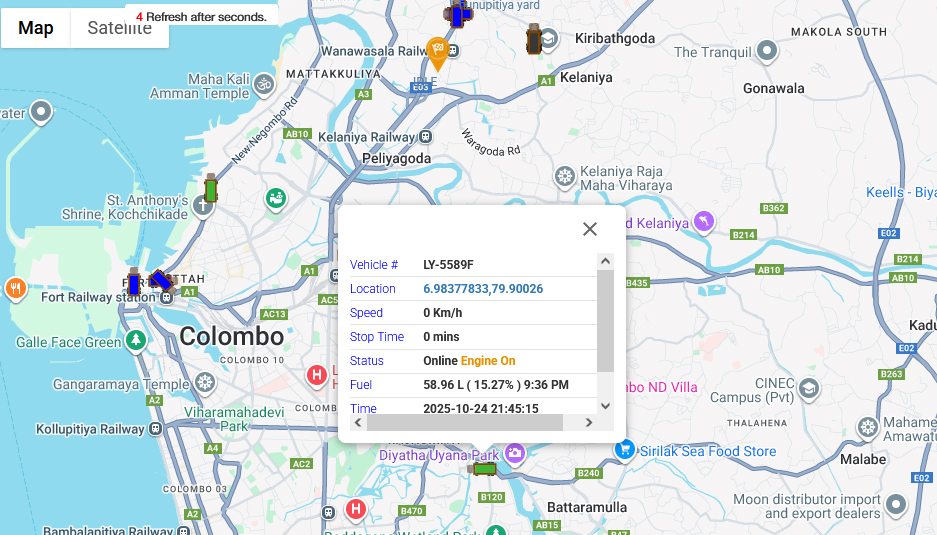Select the dark vehicle marker near Kiribathgoda
Screen dimensions: 937x535
(533, 39)
